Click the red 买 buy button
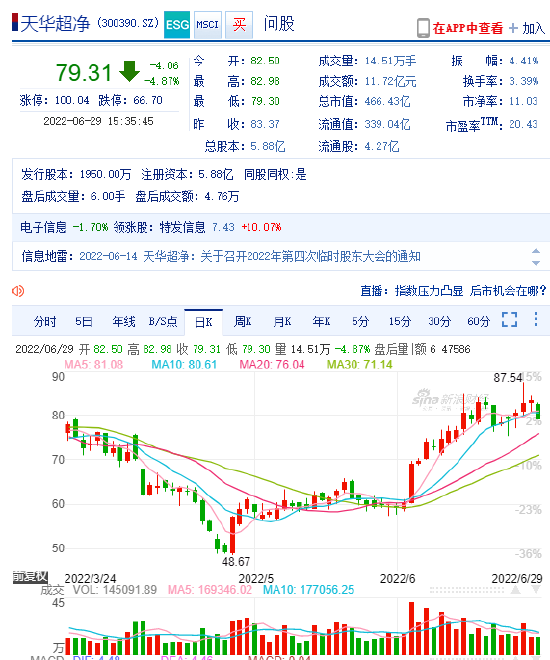Viewport: 550px width, 660px height. pos(239,25)
